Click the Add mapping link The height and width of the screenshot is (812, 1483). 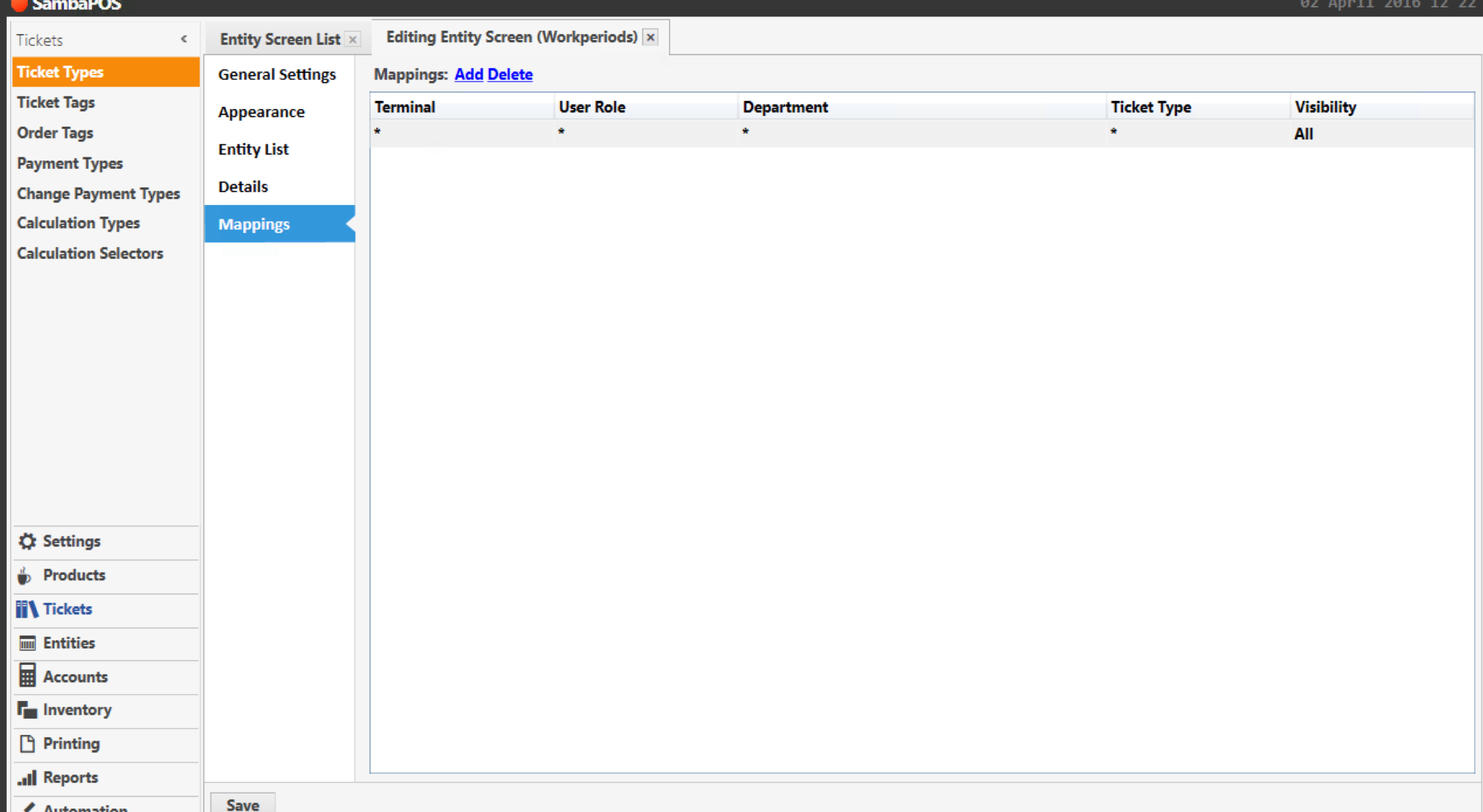tap(468, 74)
